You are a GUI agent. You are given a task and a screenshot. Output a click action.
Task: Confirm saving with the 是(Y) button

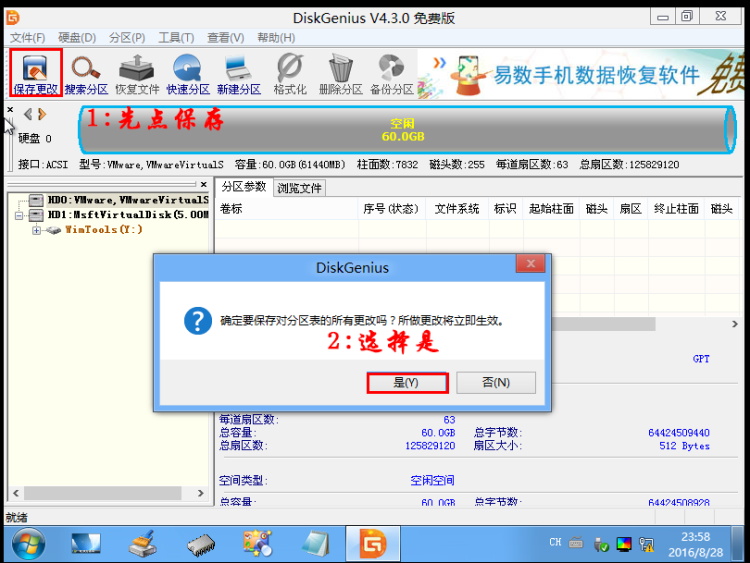(407, 383)
